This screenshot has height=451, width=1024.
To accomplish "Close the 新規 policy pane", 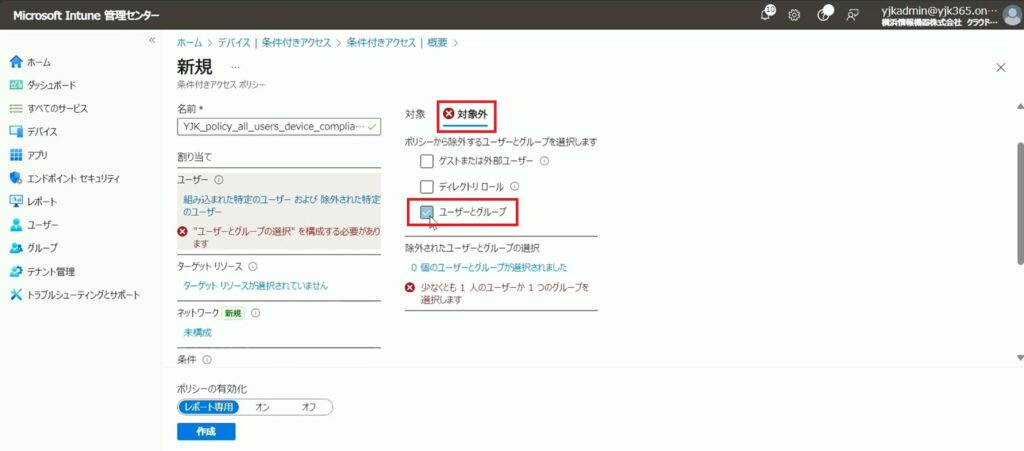I will pyautogui.click(x=1000, y=67).
